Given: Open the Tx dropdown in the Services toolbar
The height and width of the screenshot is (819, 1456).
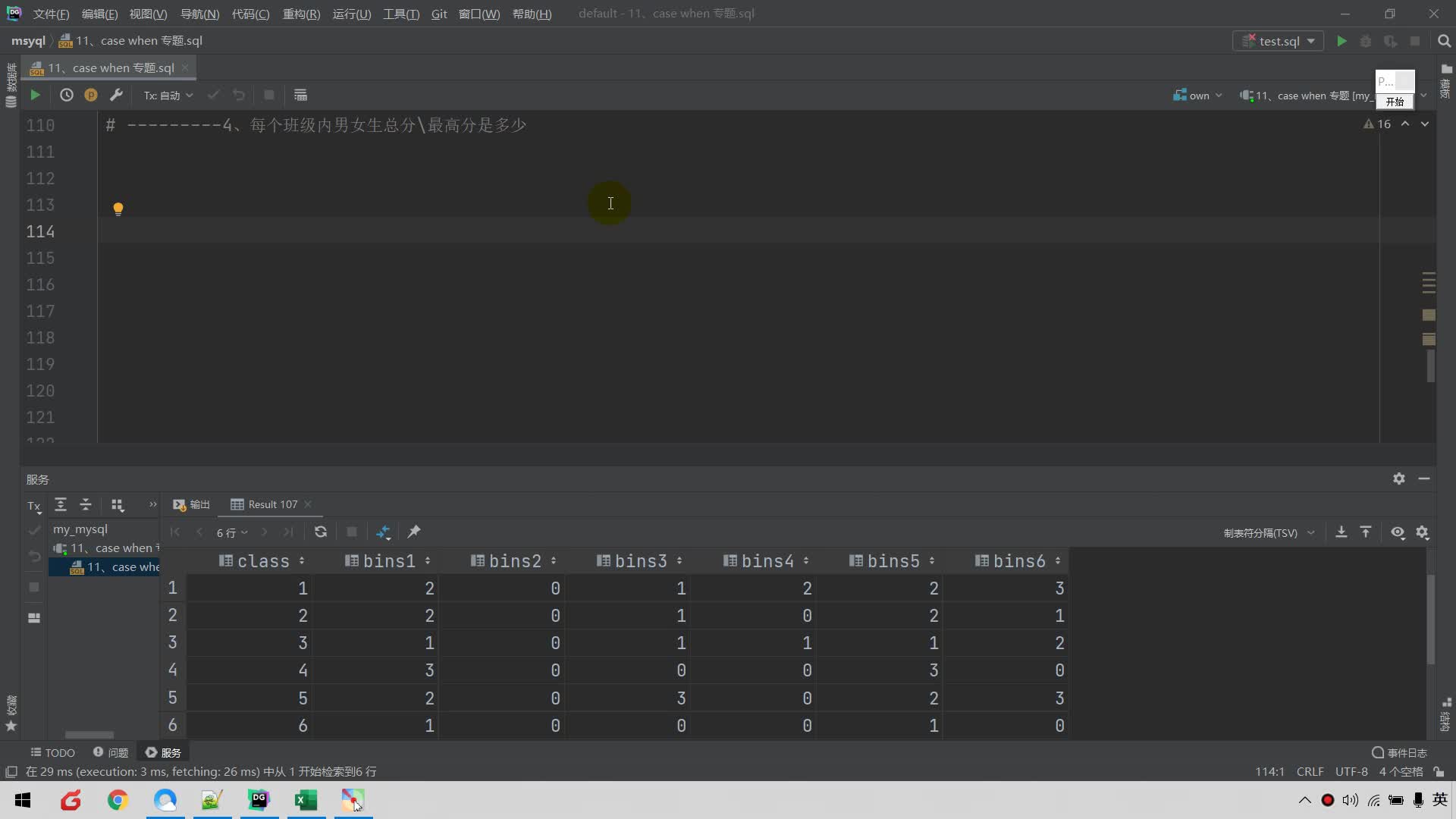Looking at the screenshot, I should (35, 506).
